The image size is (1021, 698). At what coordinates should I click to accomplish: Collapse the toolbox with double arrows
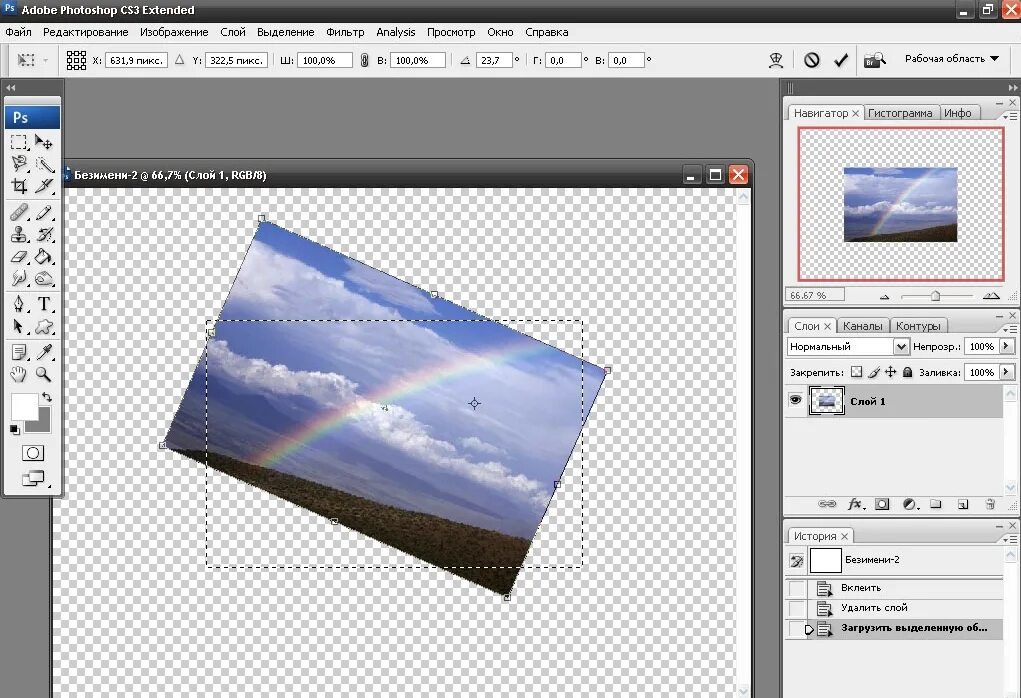click(x=10, y=87)
